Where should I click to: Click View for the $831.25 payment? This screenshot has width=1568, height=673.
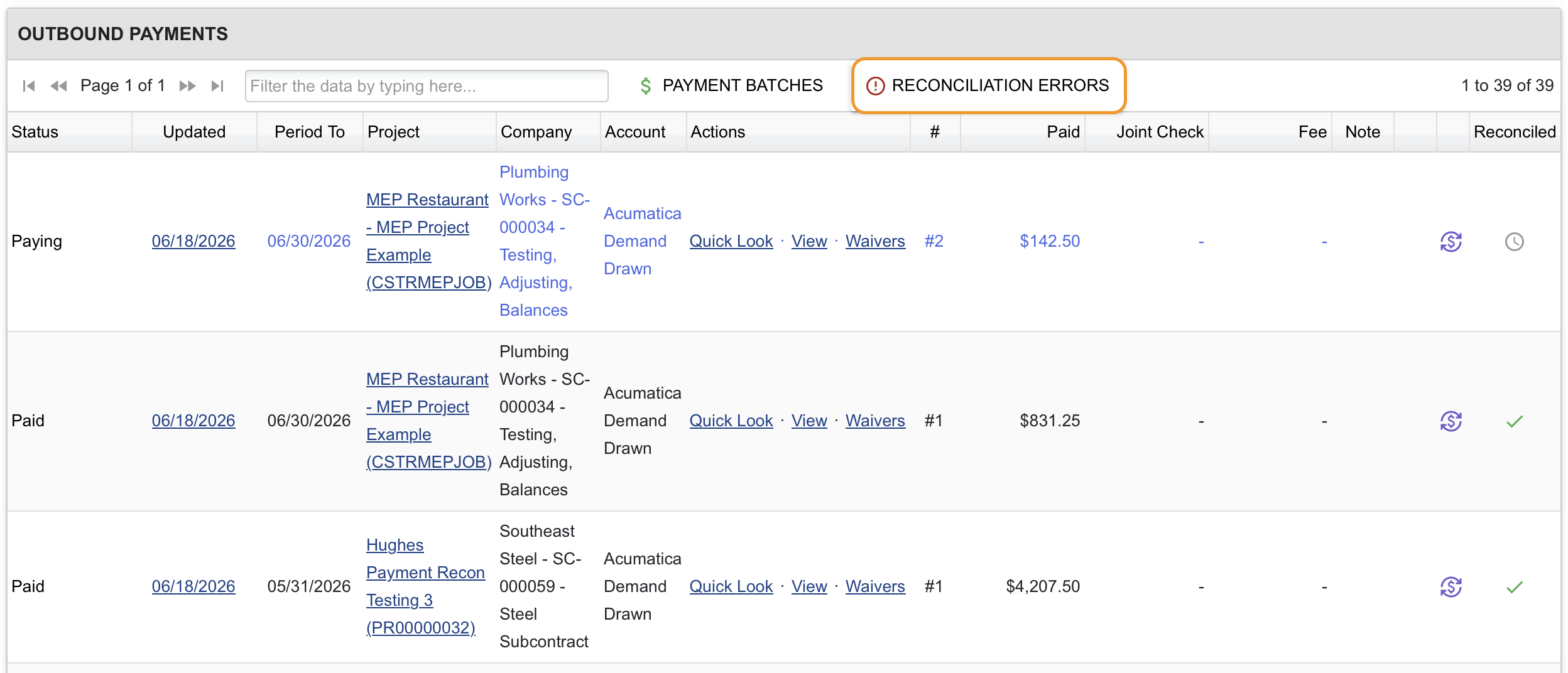tap(809, 421)
